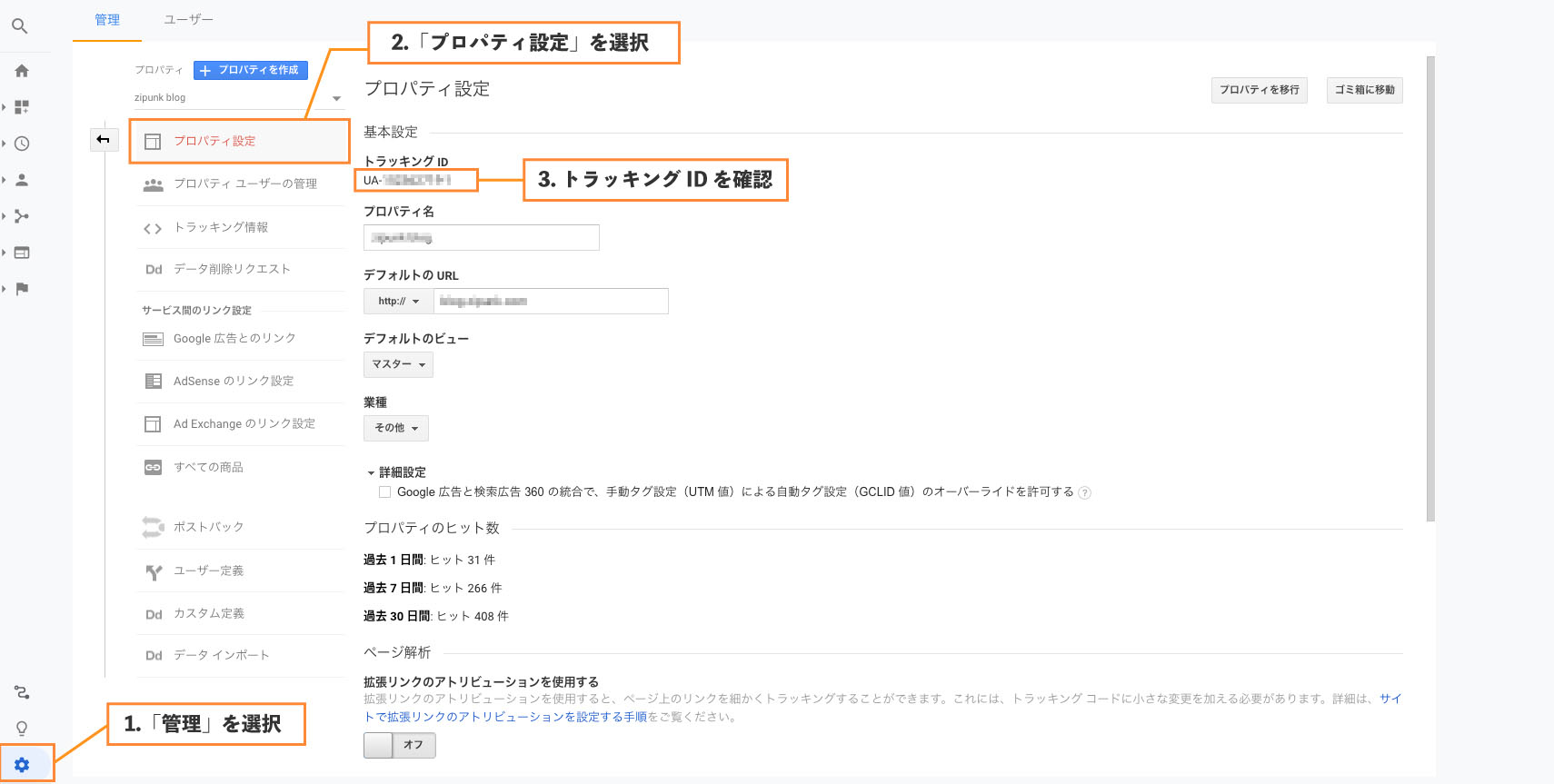Click the page vertical scrollbar
The image size is (1554, 784).
tap(1430, 289)
